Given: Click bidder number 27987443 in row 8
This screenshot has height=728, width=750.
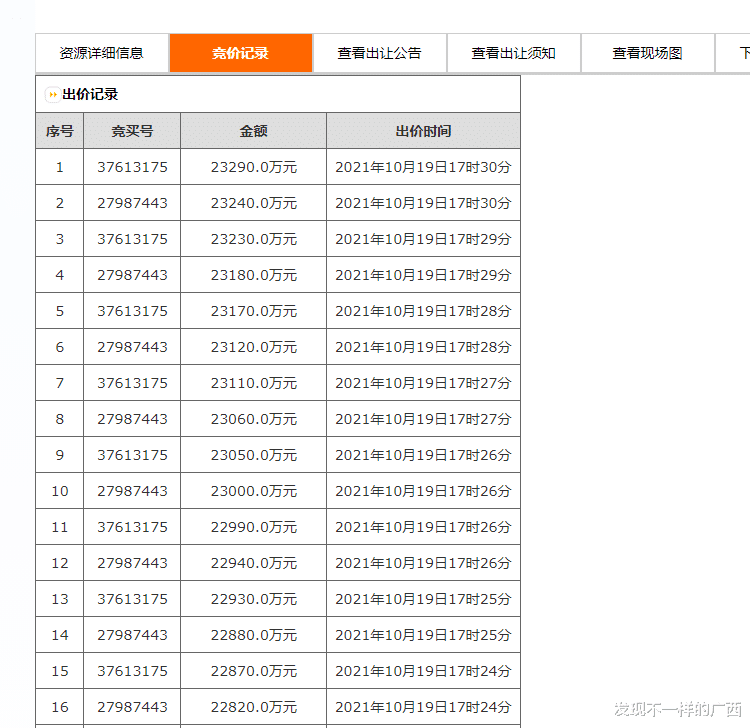Looking at the screenshot, I should tap(132, 419).
